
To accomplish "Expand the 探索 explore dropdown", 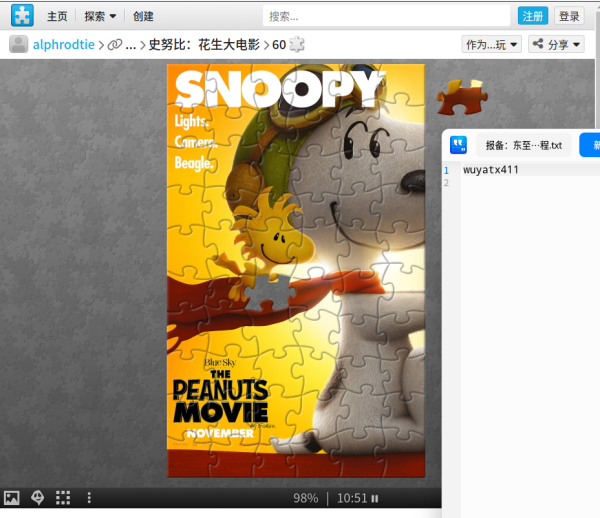I will (100, 16).
